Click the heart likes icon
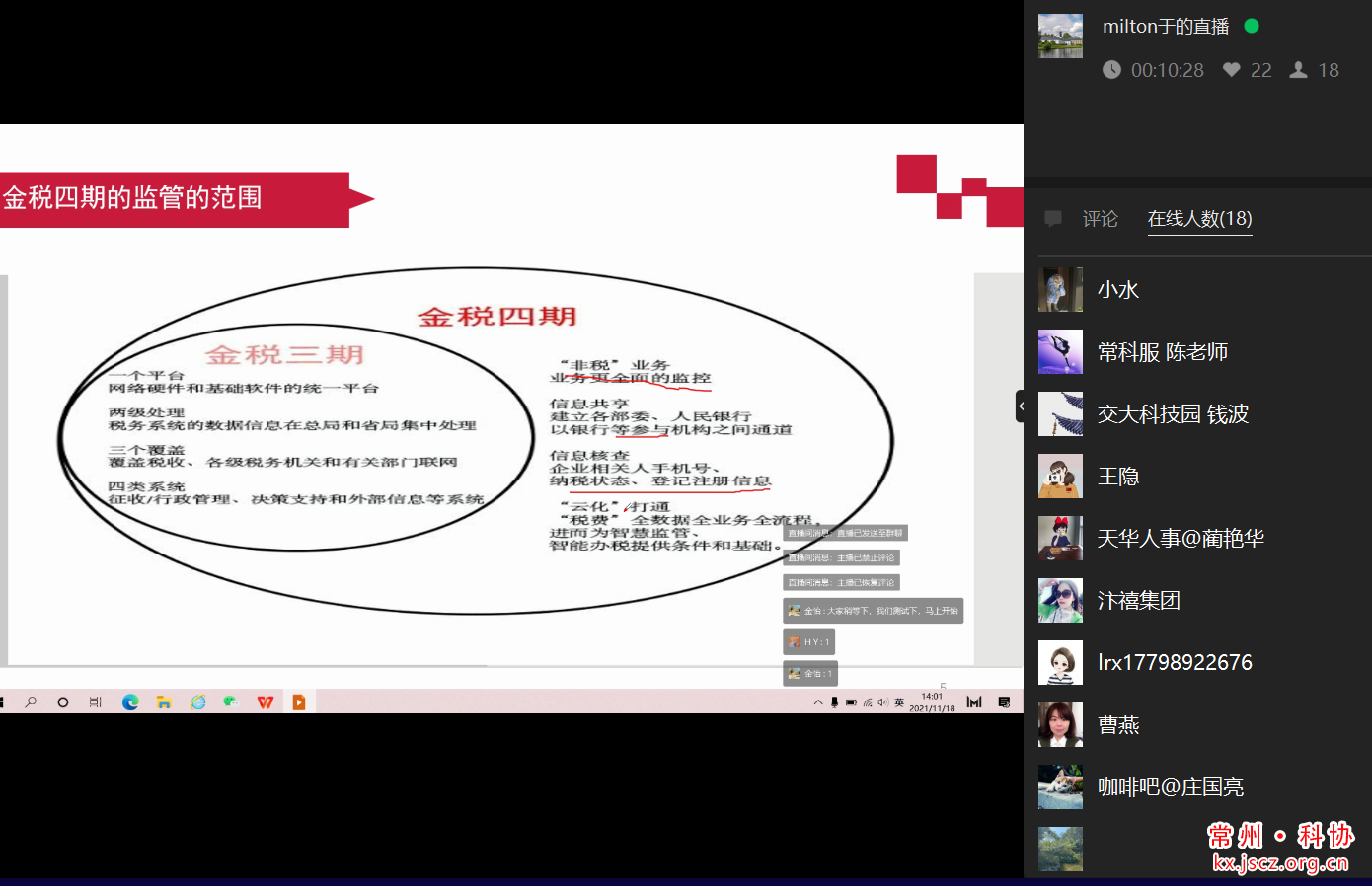The height and width of the screenshot is (886, 1372). [1231, 70]
